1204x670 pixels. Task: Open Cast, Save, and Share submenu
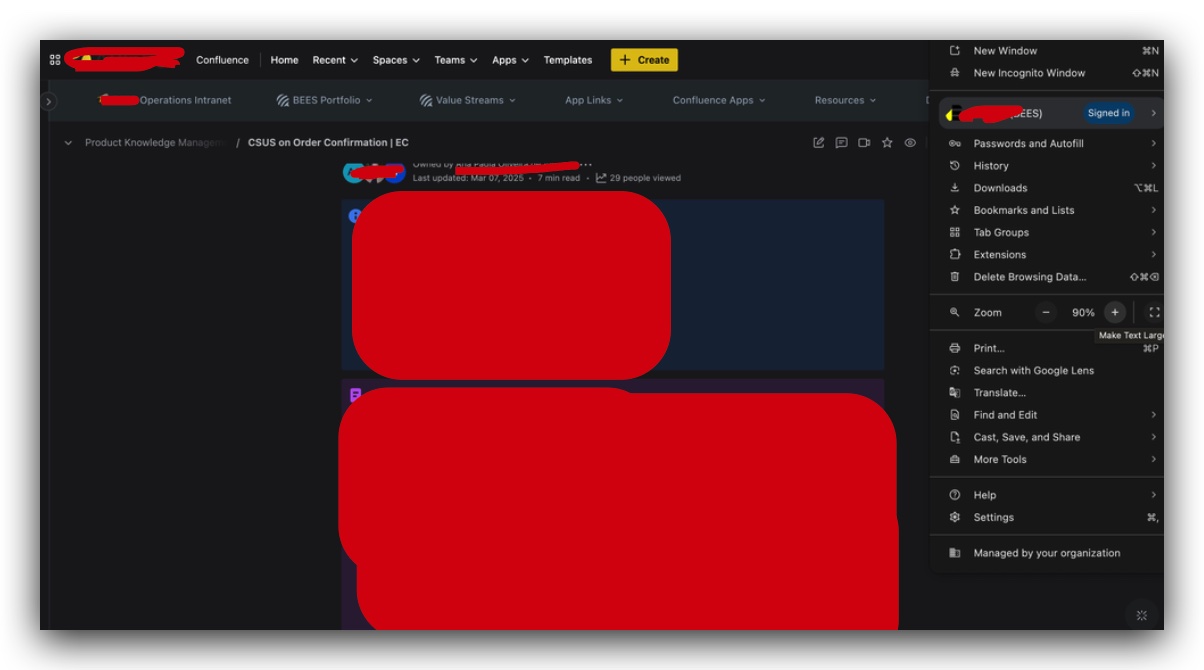1046,437
